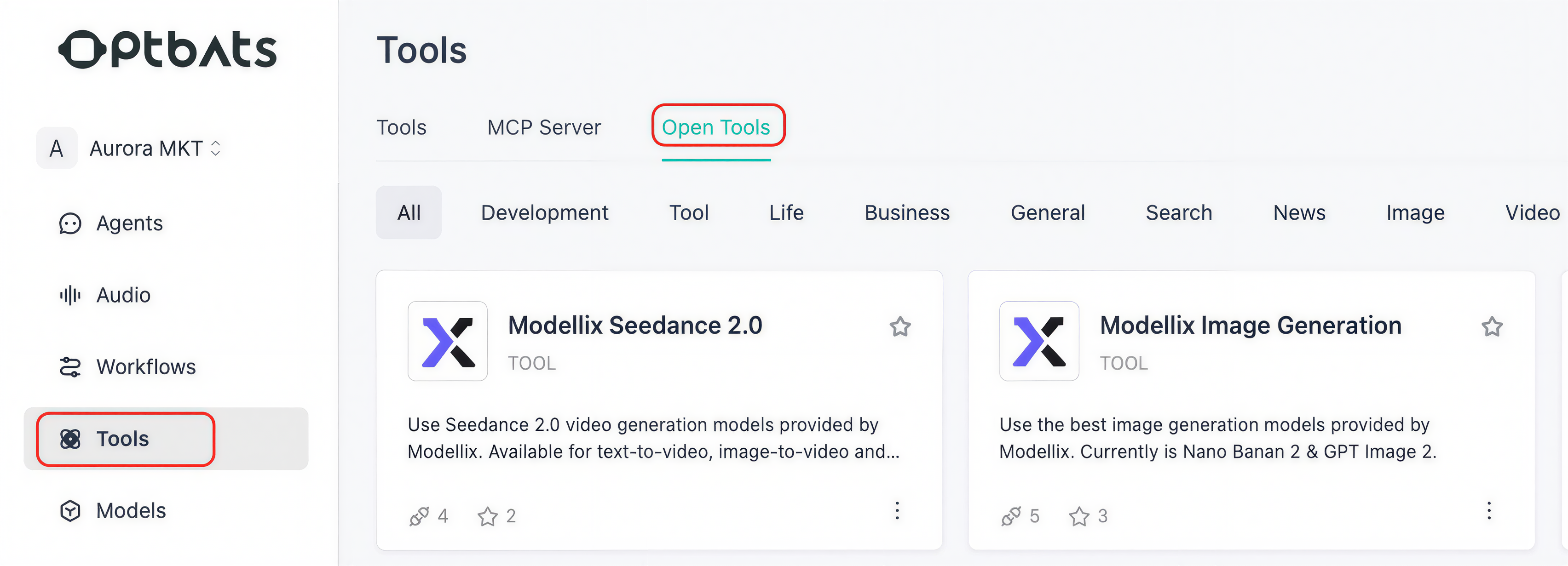The image size is (1568, 566).
Task: Click the Modellix Image Generation logo
Action: click(1039, 342)
